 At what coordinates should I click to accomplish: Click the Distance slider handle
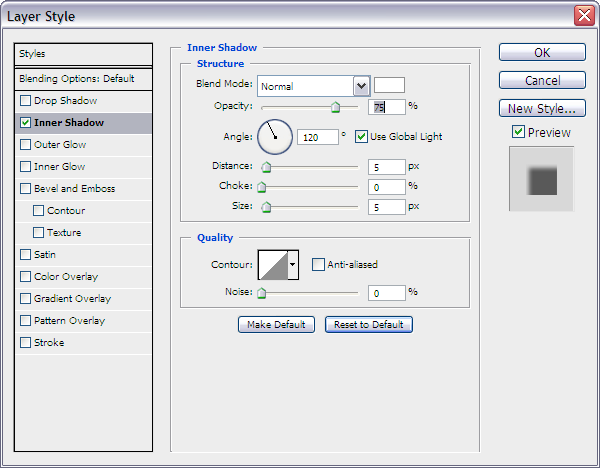pos(266,167)
